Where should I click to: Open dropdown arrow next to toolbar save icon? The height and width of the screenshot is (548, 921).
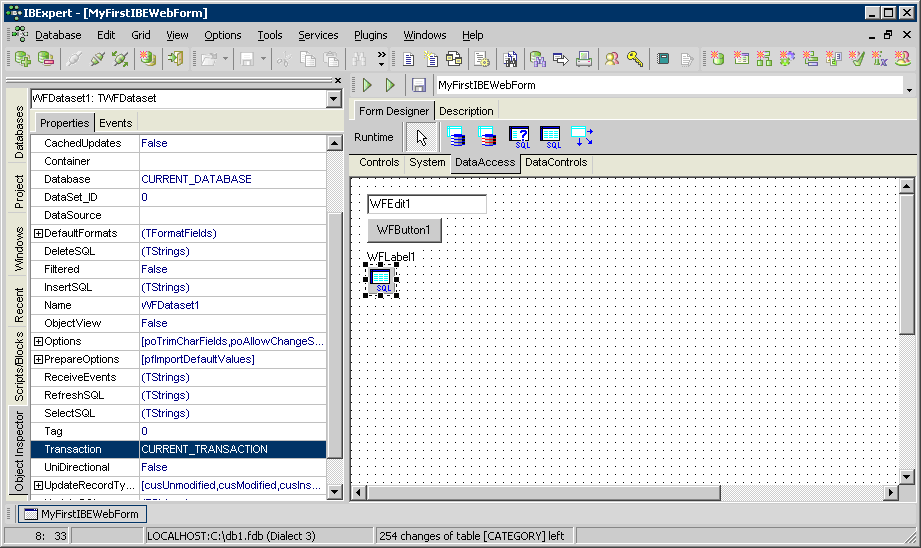coord(263,59)
